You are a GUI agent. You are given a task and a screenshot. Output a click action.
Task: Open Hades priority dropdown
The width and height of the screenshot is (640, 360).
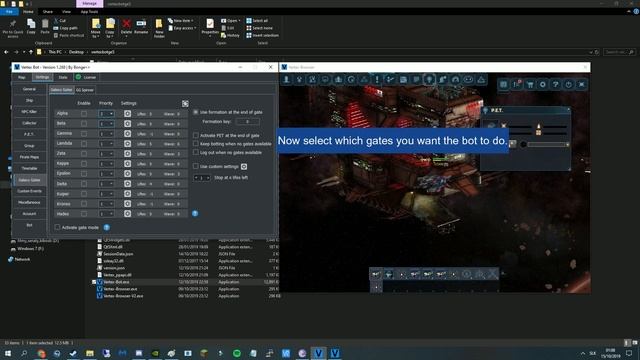pyautogui.click(x=106, y=214)
